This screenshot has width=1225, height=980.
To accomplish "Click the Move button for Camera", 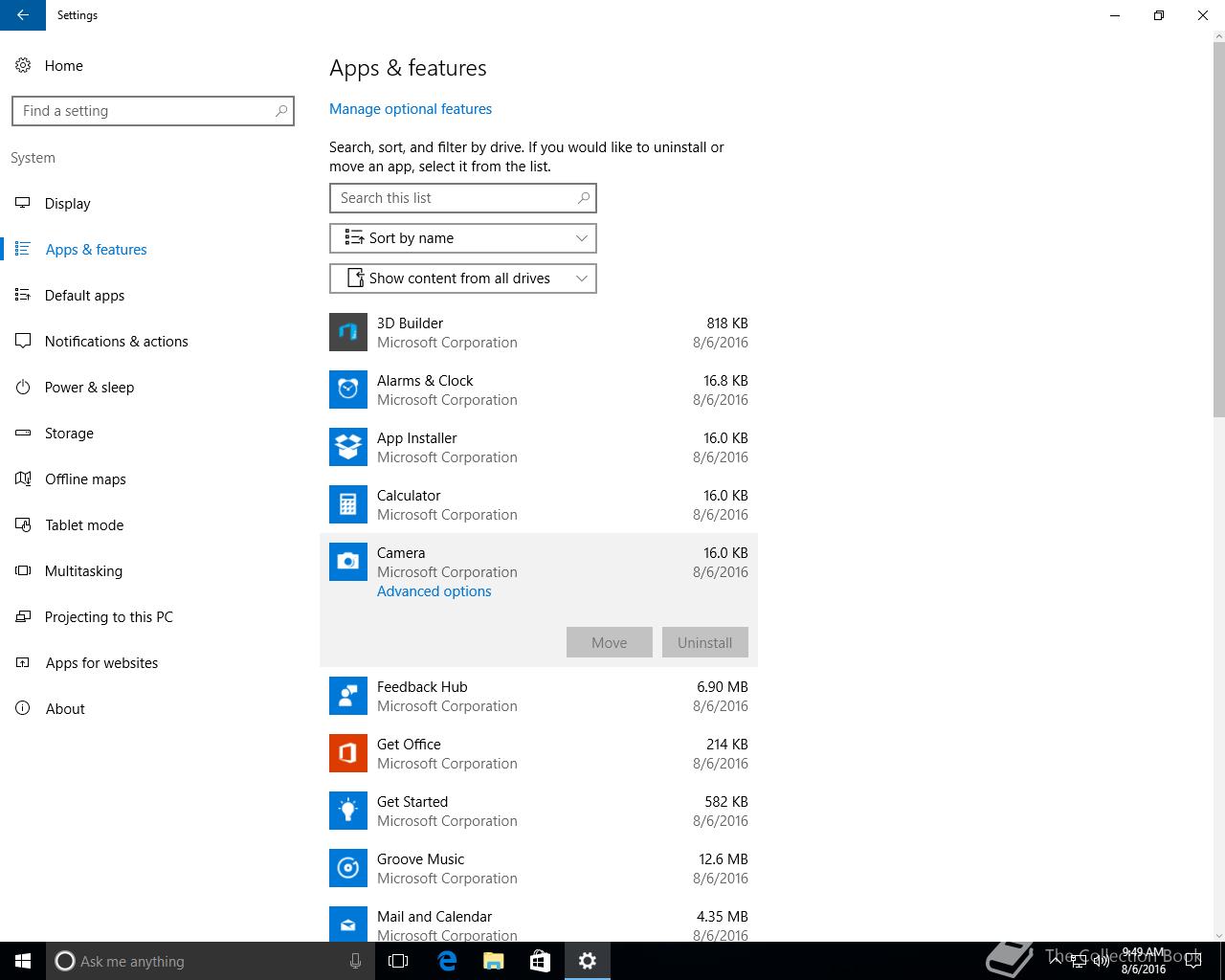I will click(610, 642).
